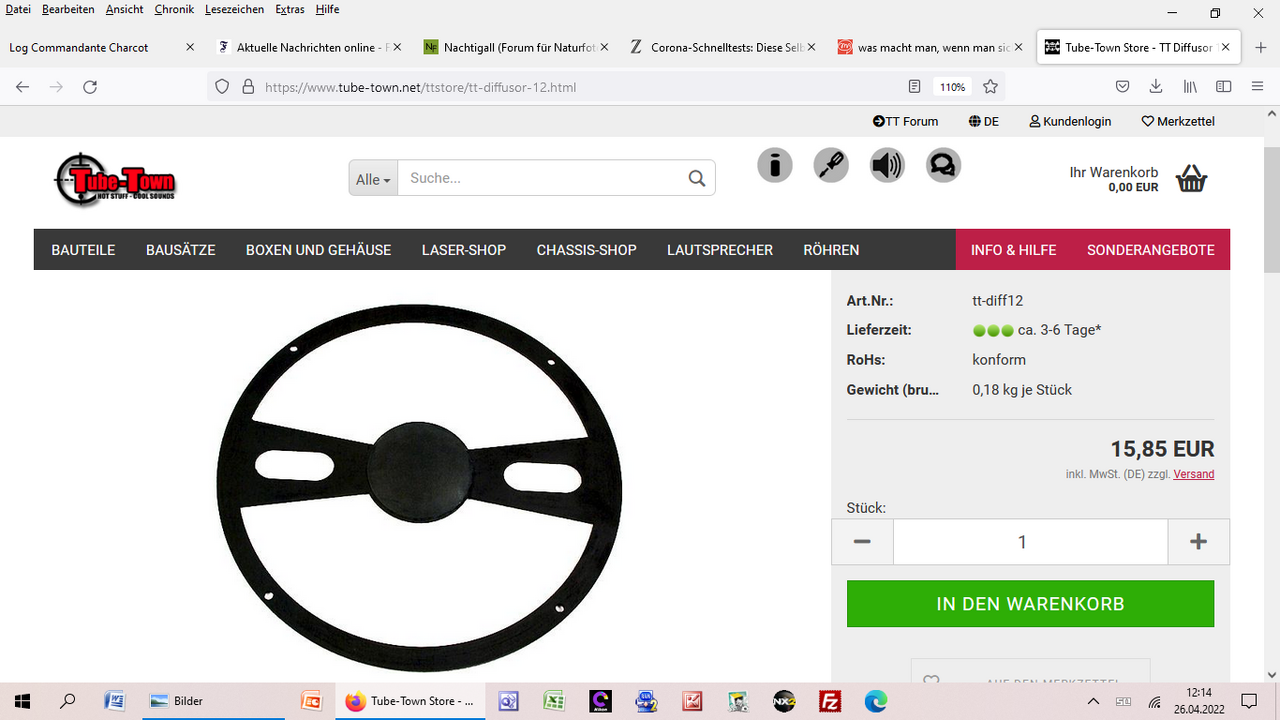Open the SONDERANGEBOTE menu
The height and width of the screenshot is (720, 1280).
[1151, 250]
